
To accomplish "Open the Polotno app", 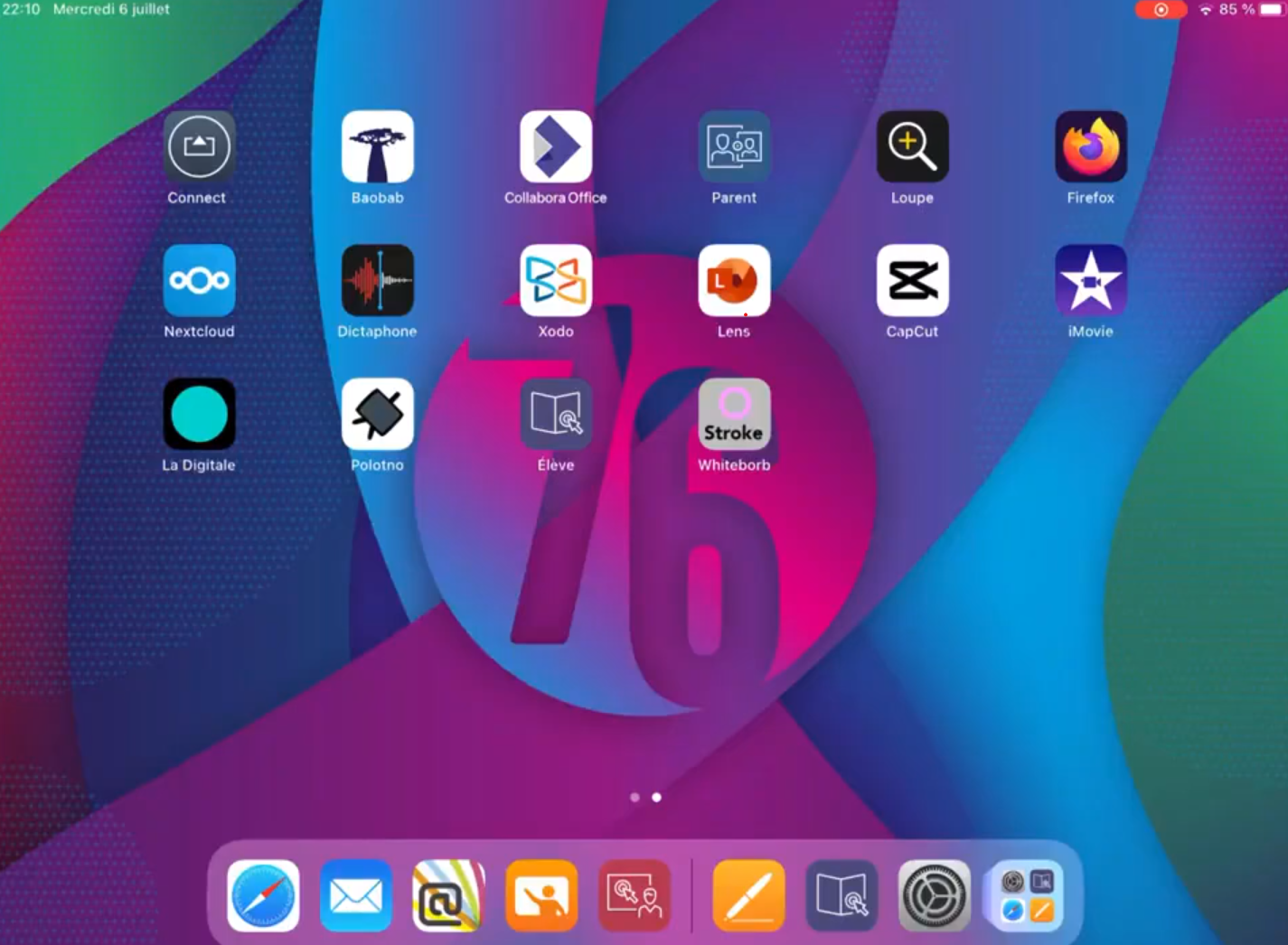I will tap(377, 415).
